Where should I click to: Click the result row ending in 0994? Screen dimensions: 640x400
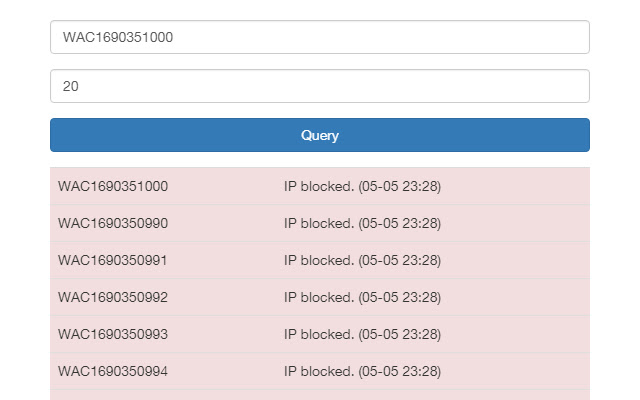pyautogui.click(x=320, y=371)
